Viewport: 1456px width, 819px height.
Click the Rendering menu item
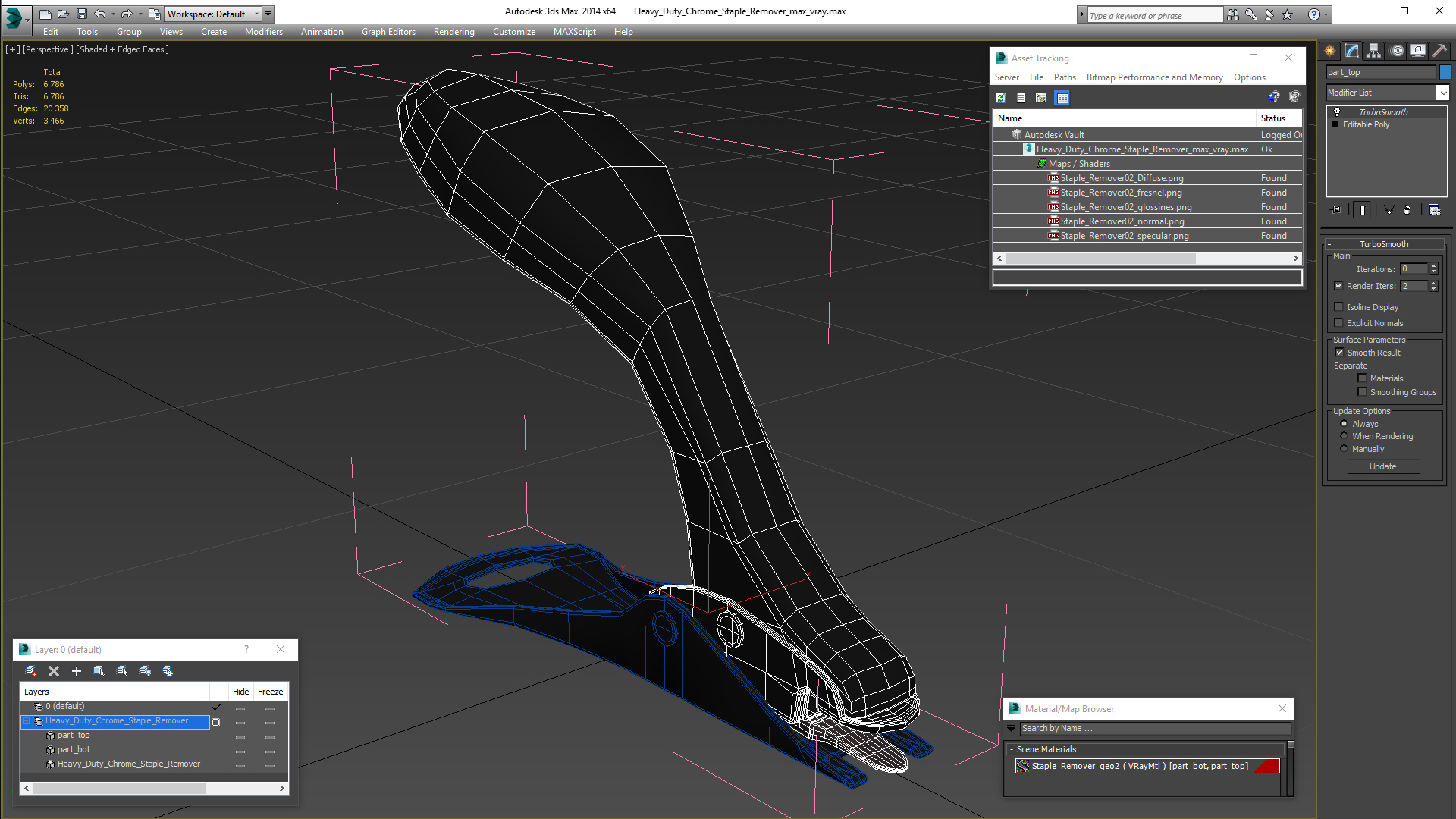coord(454,31)
